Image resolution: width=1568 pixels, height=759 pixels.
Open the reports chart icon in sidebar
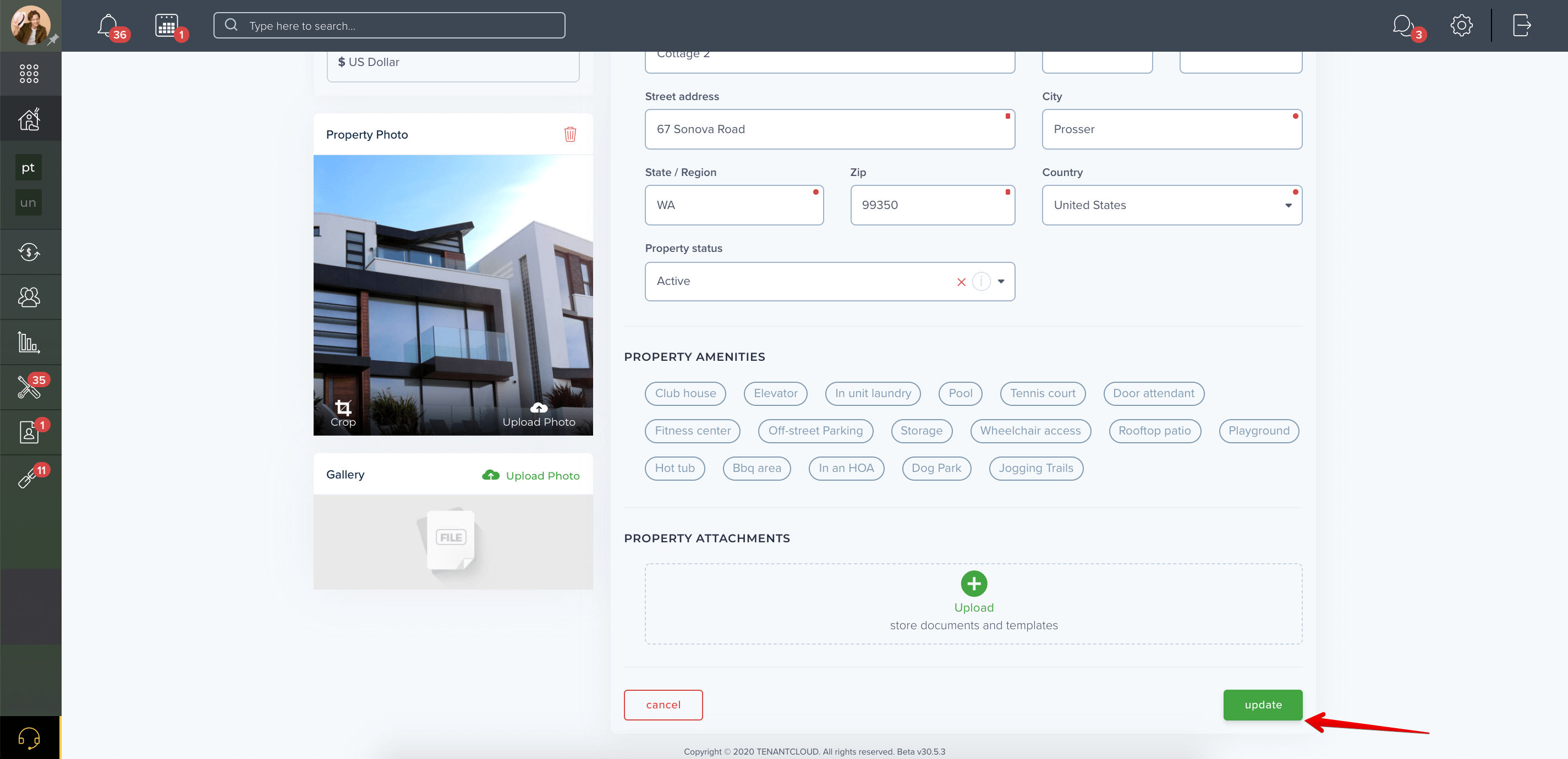coord(29,342)
